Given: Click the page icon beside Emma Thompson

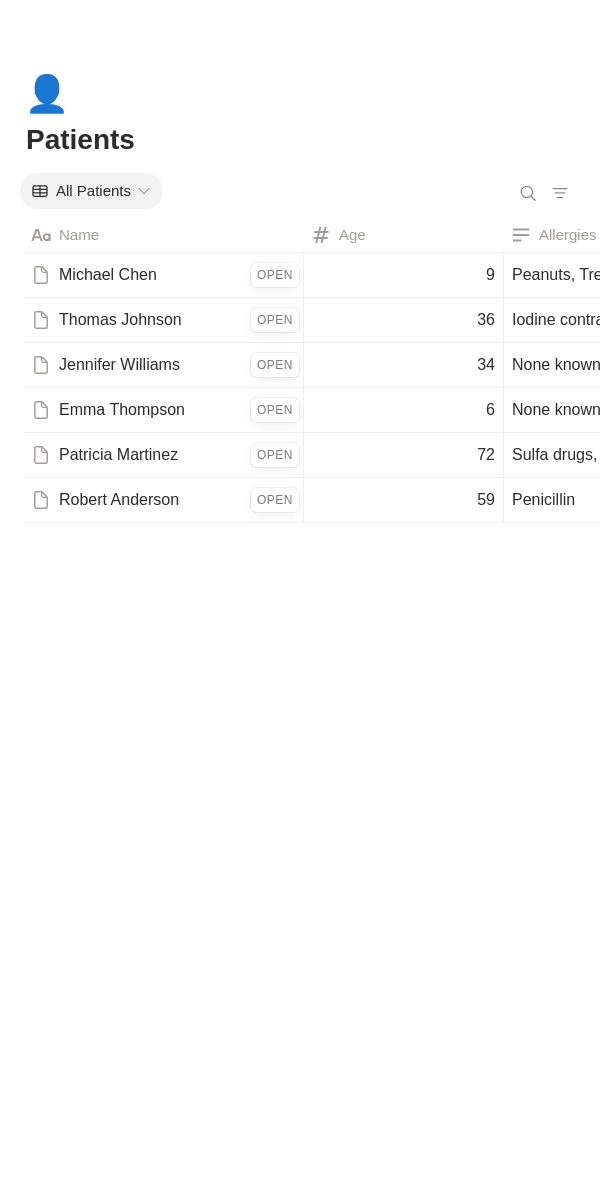Looking at the screenshot, I should [41, 410].
